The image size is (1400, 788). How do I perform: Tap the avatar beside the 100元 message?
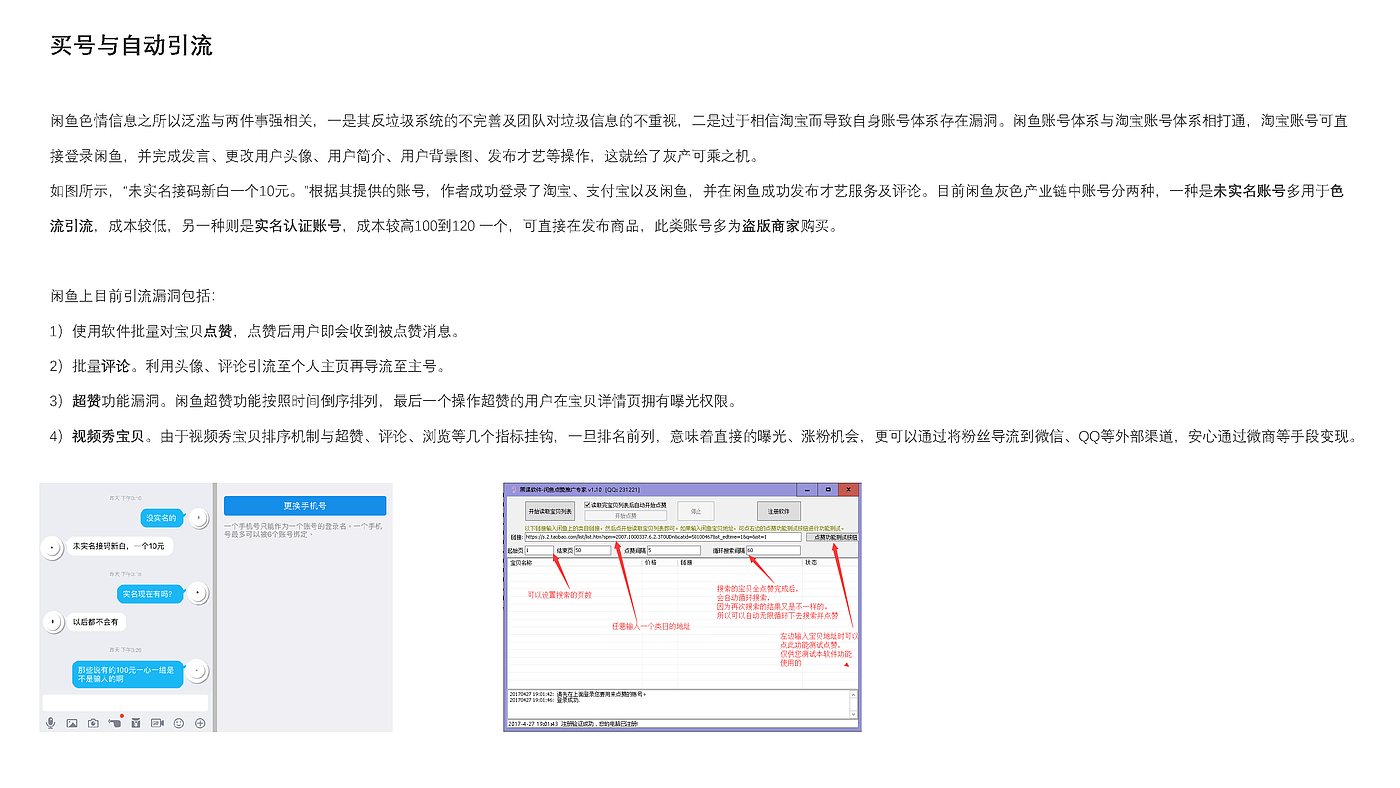click(x=198, y=670)
